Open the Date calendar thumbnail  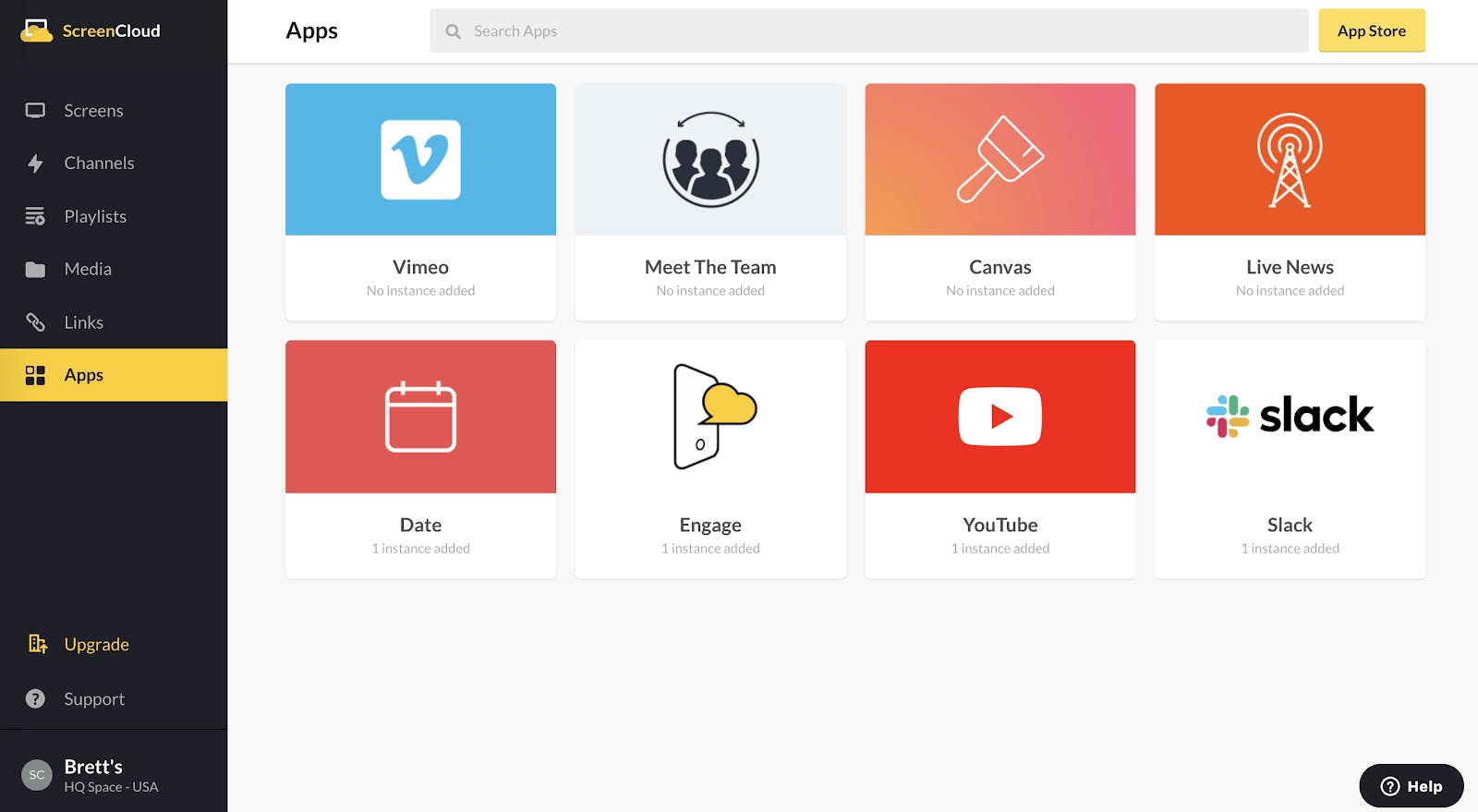click(x=420, y=417)
